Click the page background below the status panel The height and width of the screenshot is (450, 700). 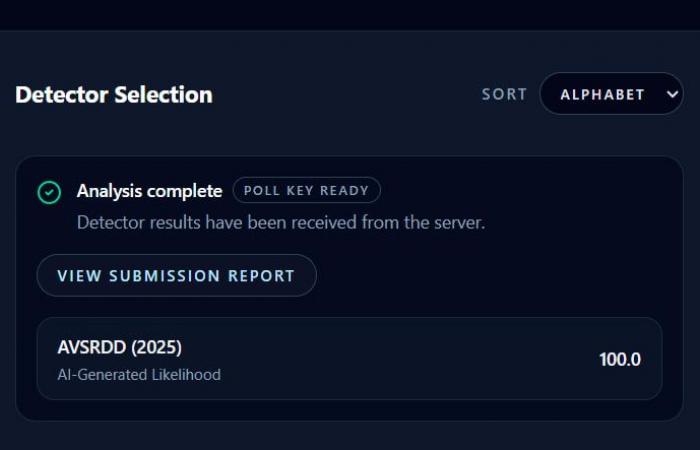(350, 436)
